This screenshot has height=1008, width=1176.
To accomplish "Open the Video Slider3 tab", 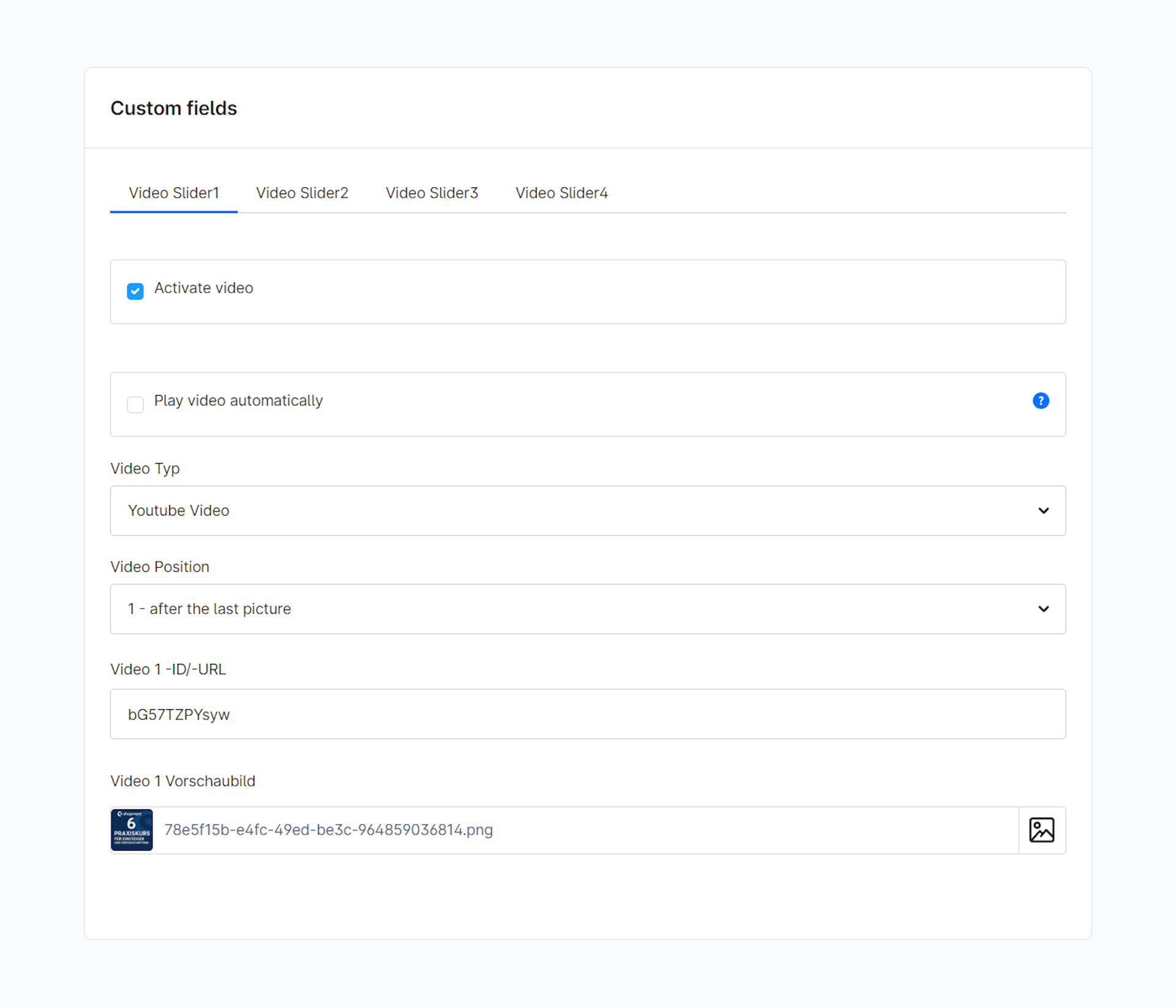I will (431, 193).
